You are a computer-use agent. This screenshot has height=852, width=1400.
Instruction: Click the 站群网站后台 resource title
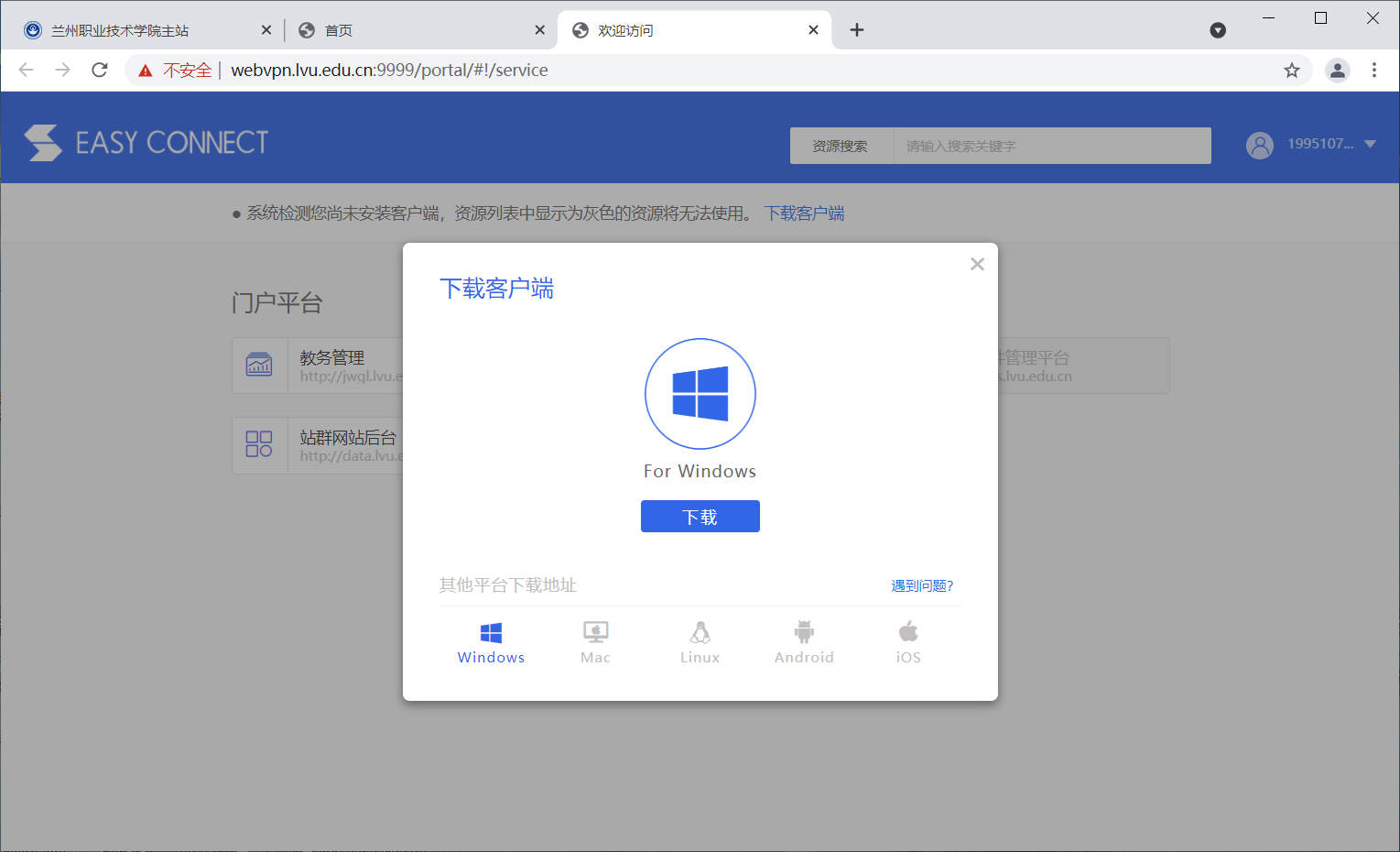(348, 437)
